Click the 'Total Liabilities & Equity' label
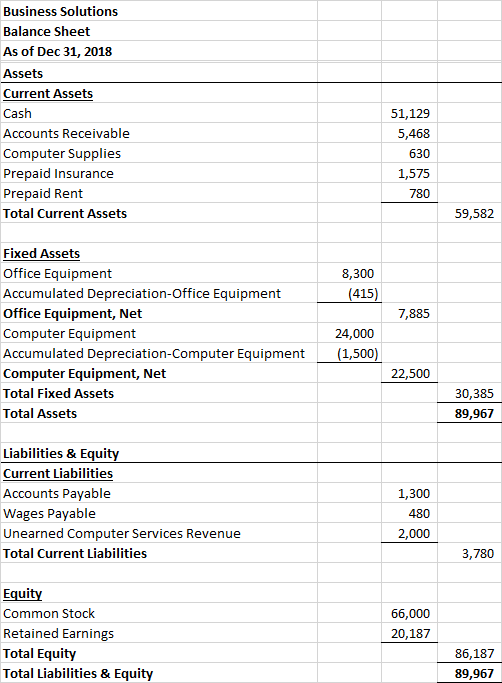Screen dimensions: 502x683 (x=78, y=673)
